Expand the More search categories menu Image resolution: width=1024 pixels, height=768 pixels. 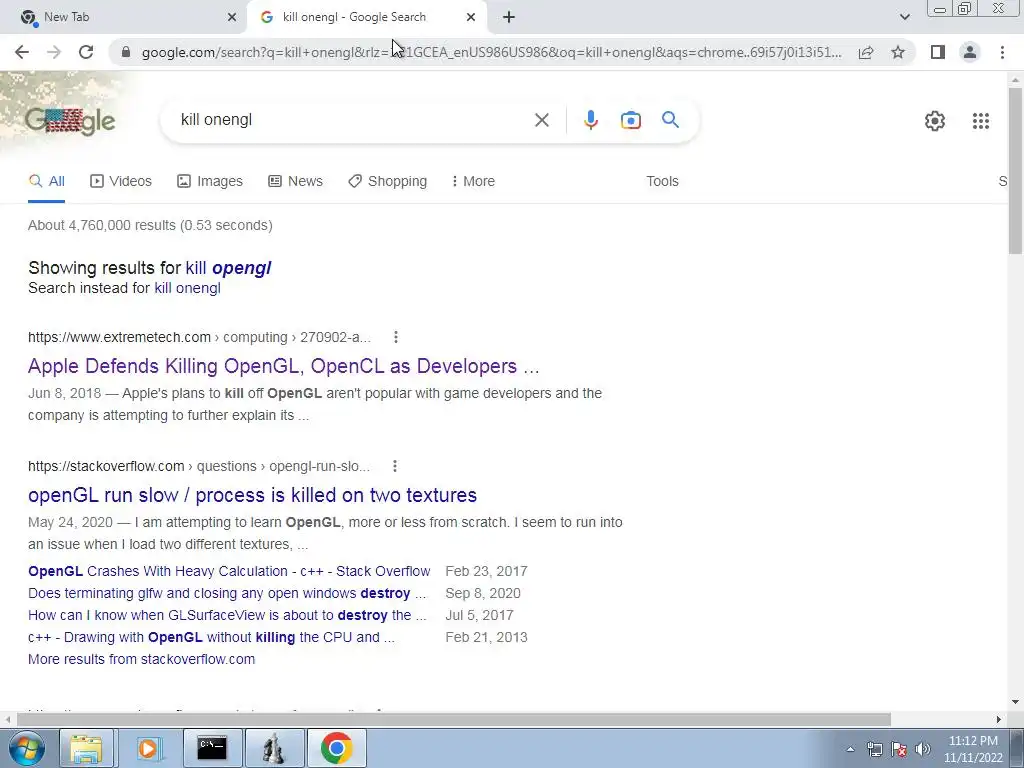pyautogui.click(x=473, y=182)
